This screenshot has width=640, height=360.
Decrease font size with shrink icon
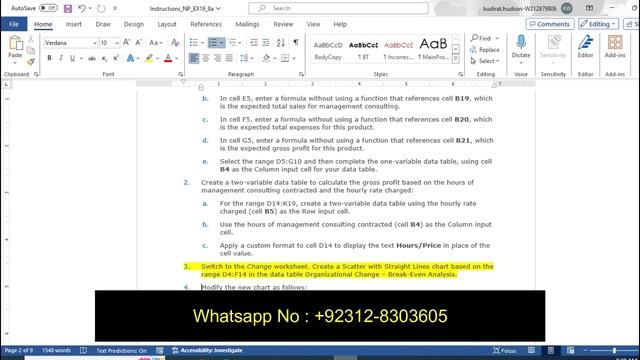[139, 42]
